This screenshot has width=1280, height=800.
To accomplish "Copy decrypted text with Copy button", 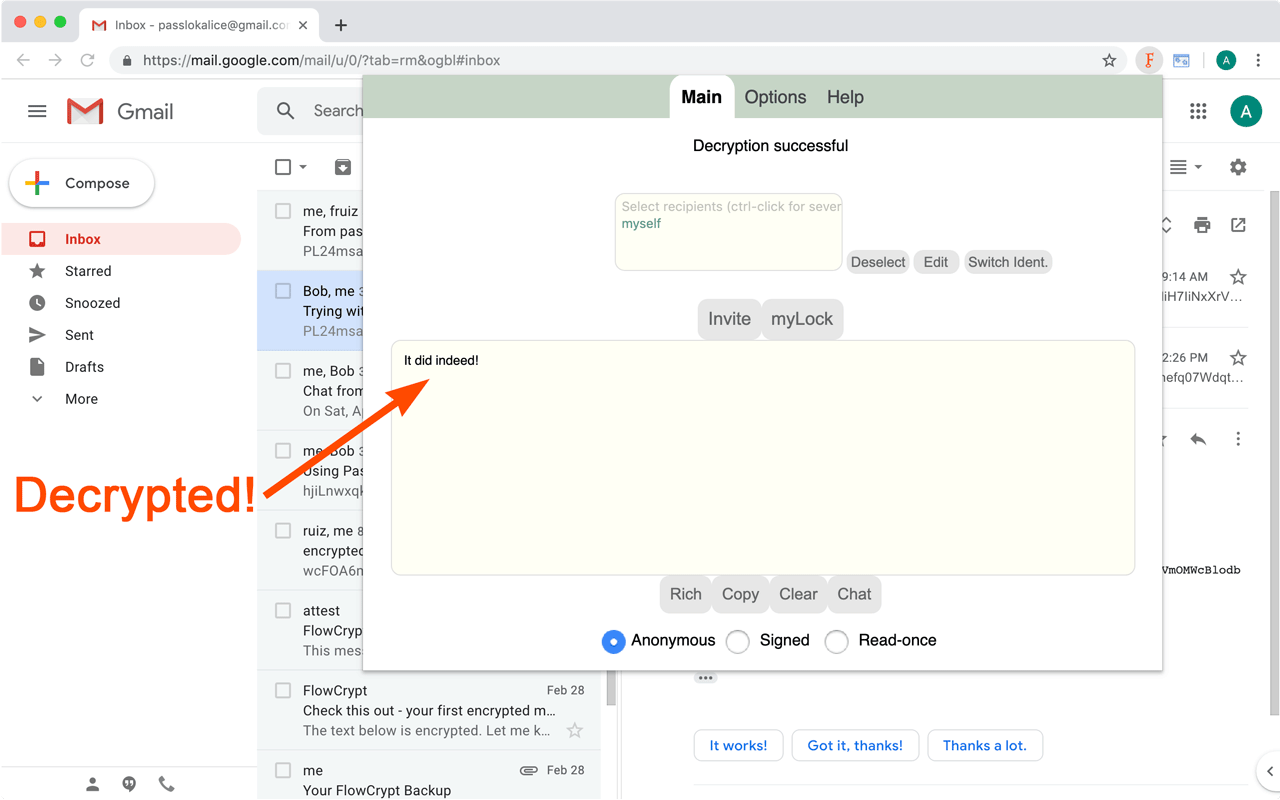I will pyautogui.click(x=740, y=594).
